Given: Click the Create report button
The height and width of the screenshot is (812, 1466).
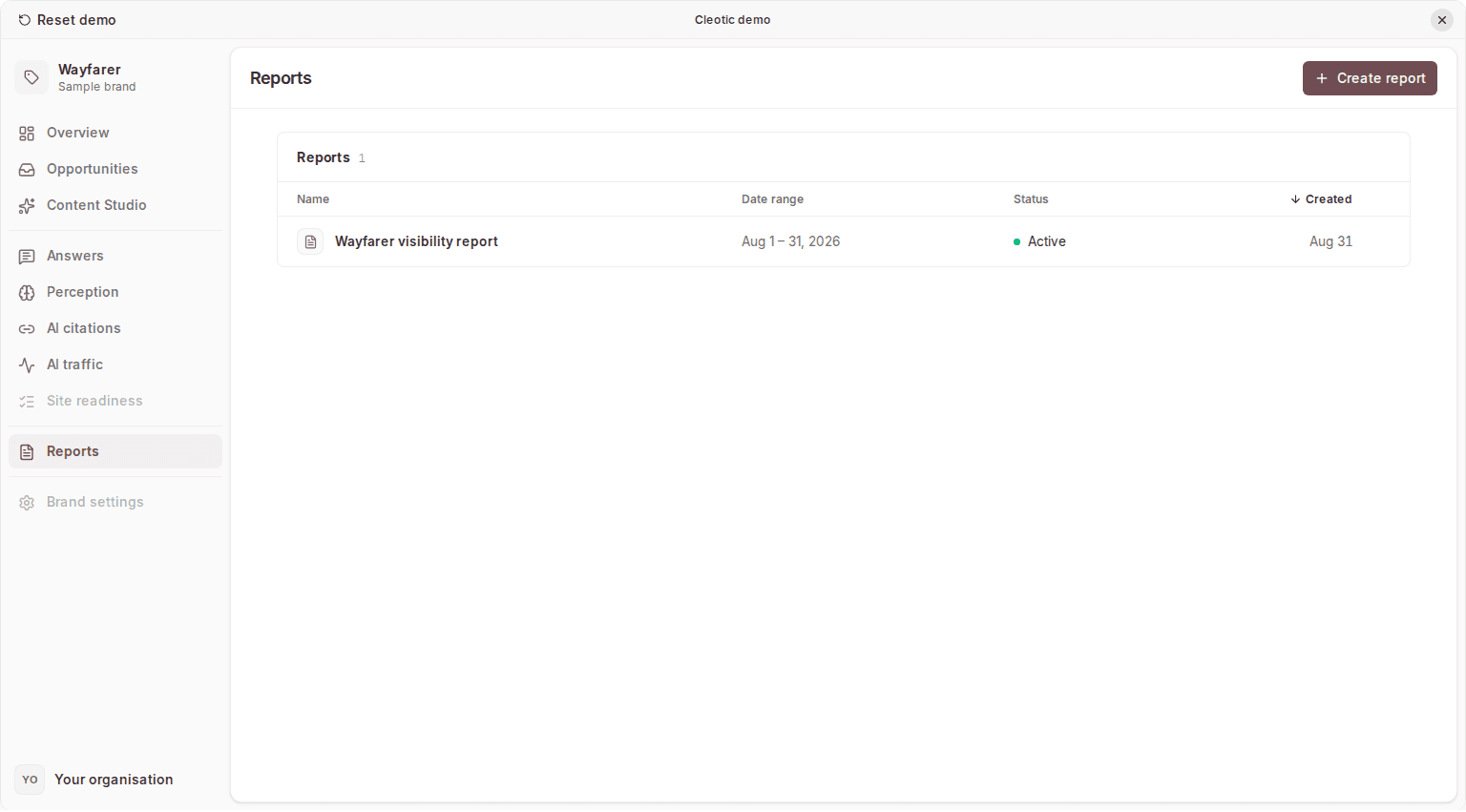Looking at the screenshot, I should (1370, 78).
